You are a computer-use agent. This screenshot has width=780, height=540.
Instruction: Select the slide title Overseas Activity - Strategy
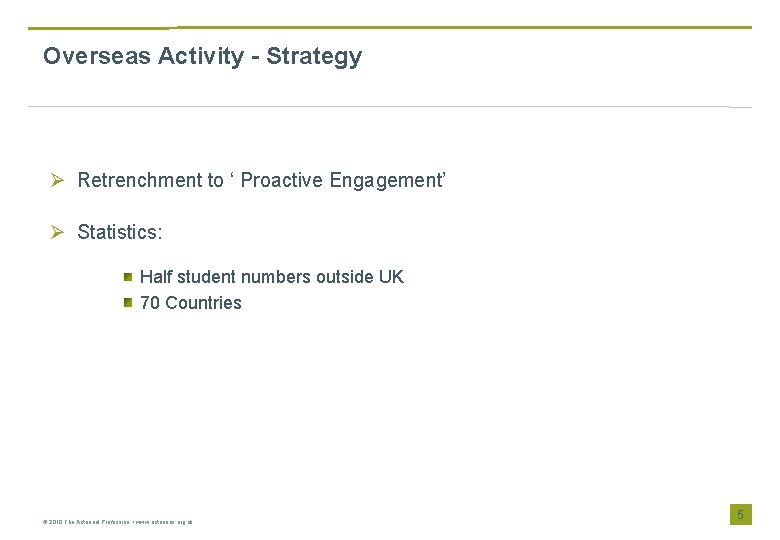[x=202, y=56]
